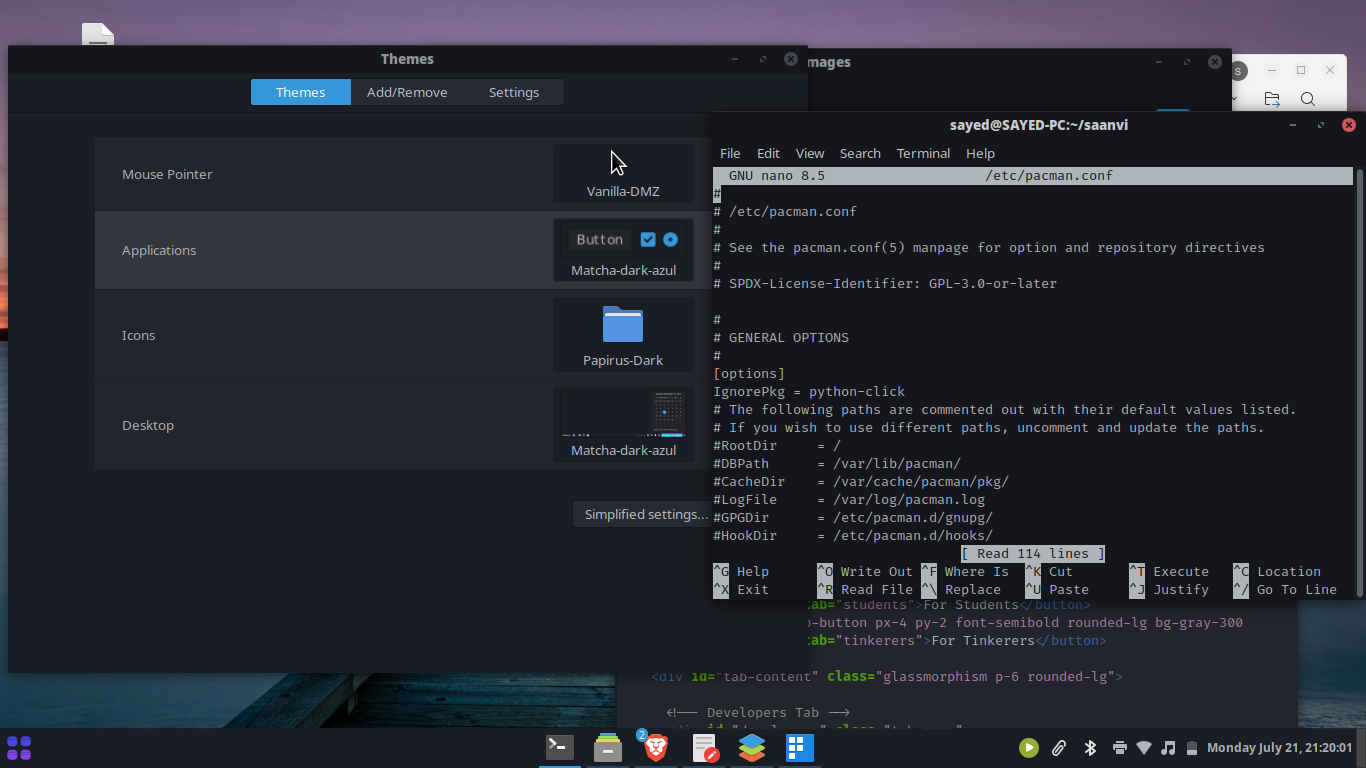Click the Simplified settings... button
The image size is (1366, 768).
pos(646,514)
